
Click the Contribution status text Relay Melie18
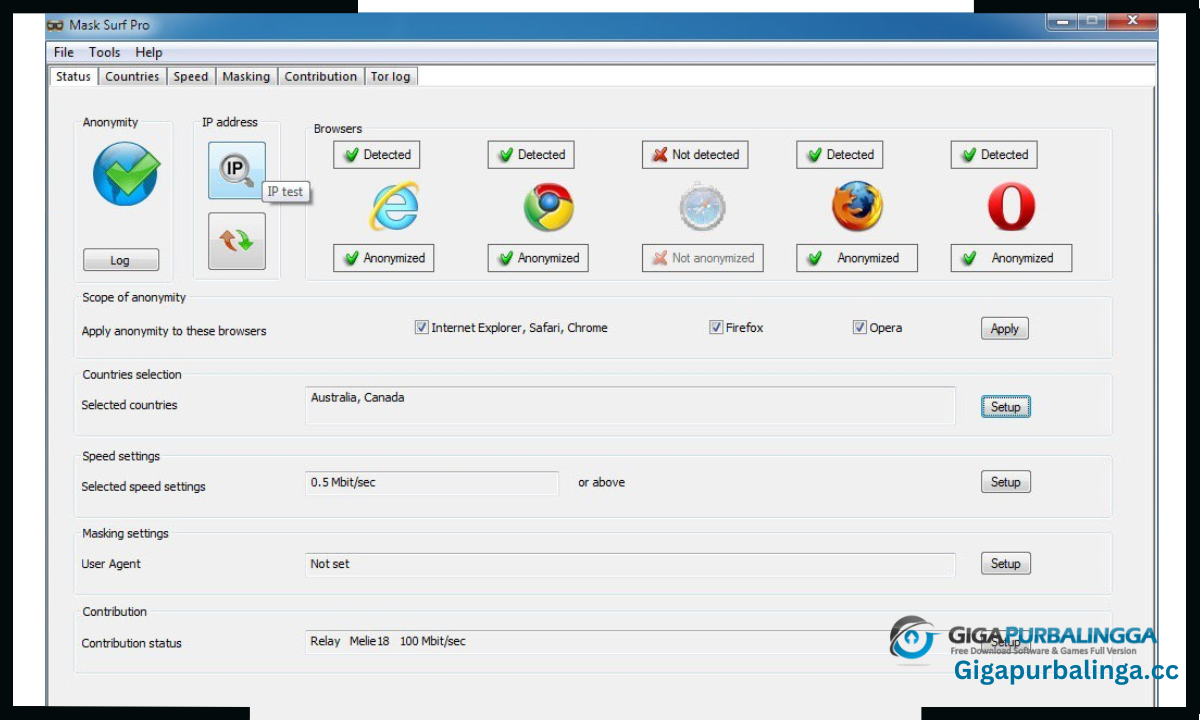pyautogui.click(x=388, y=641)
